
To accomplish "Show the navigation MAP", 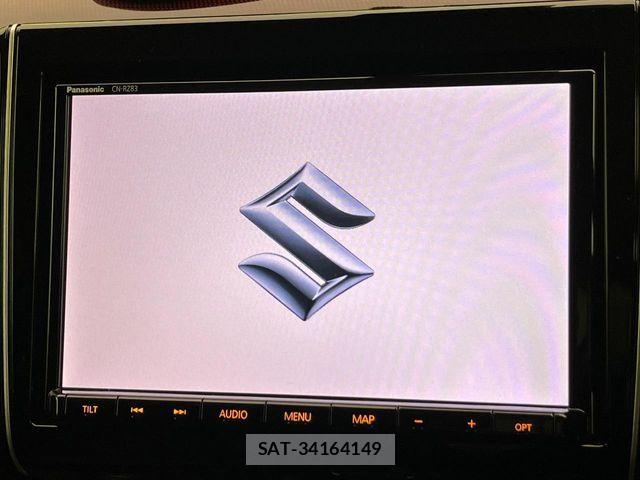I will (363, 419).
